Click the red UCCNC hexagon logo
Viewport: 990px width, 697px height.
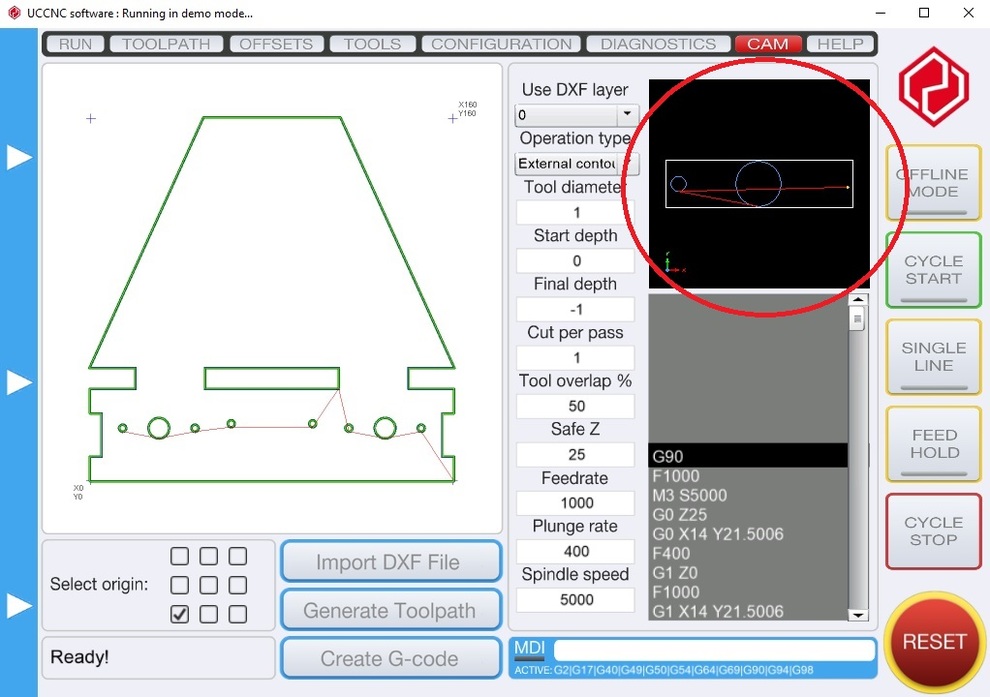933,87
